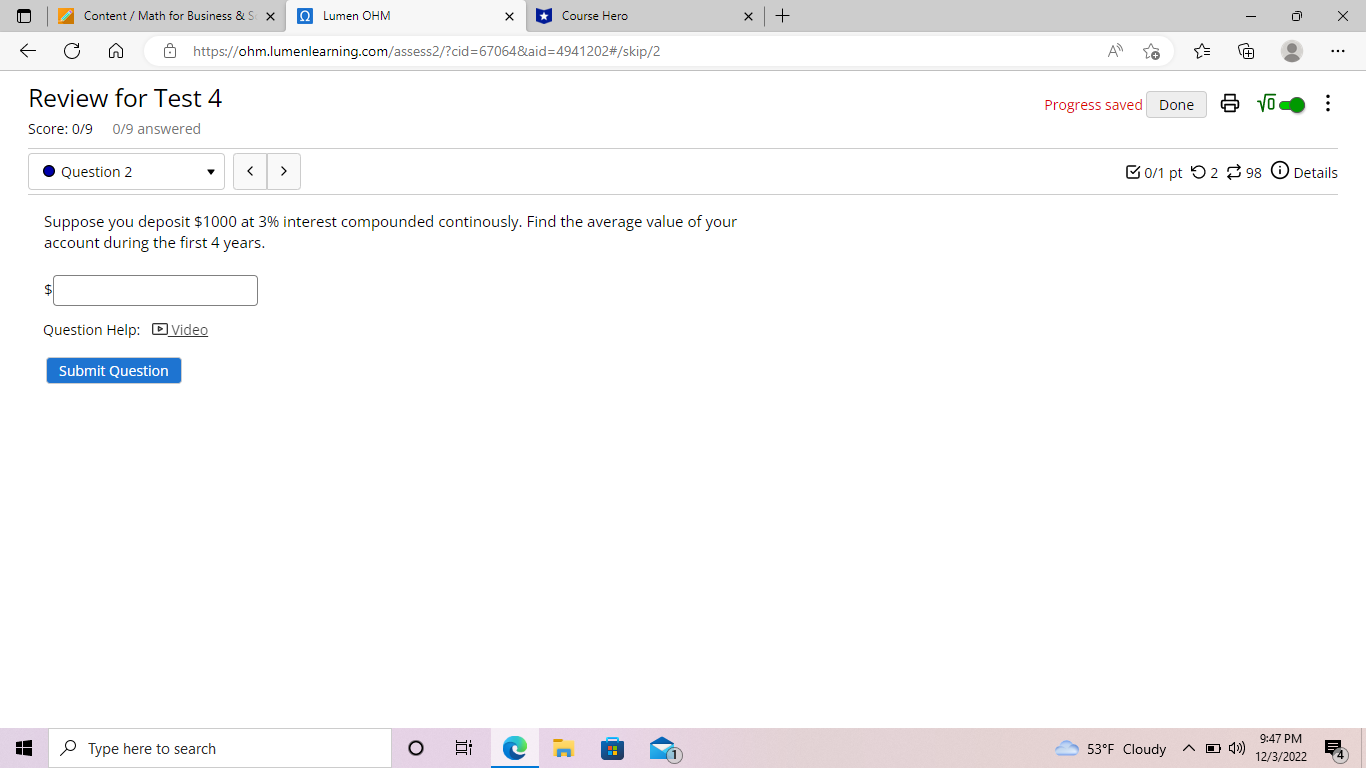Screen dimensions: 1366x768
Task: Open the tab actions menu icon
Action: click(24, 16)
